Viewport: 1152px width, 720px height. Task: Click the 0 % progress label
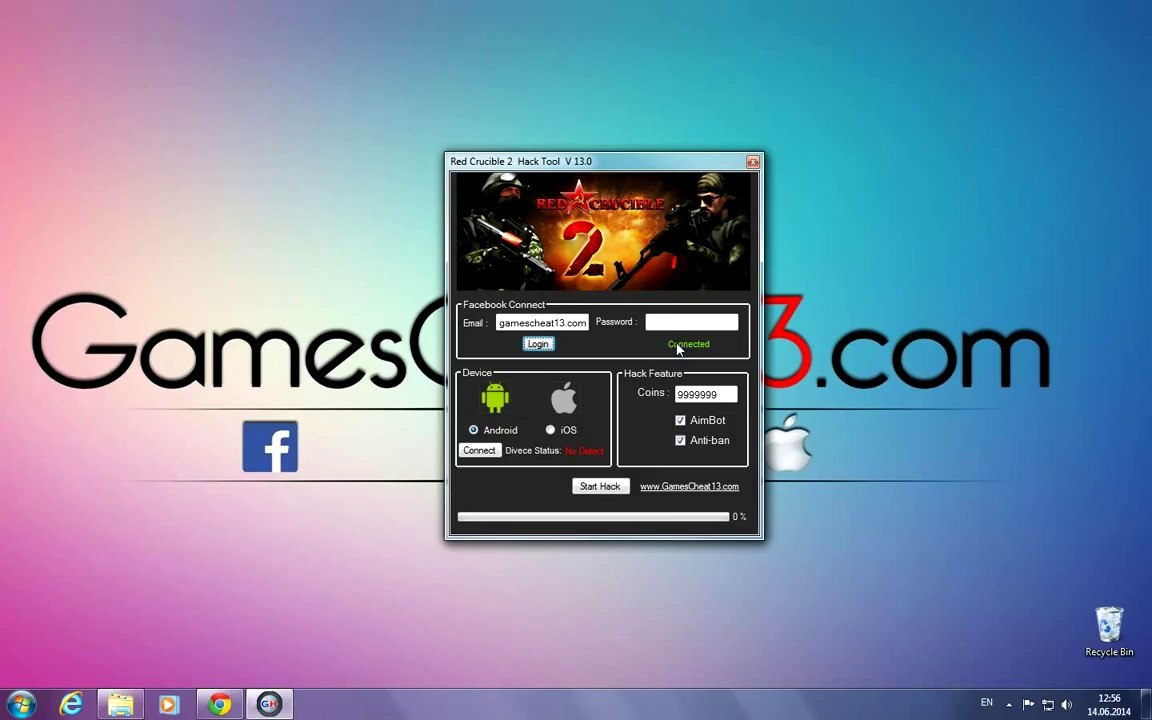point(739,517)
